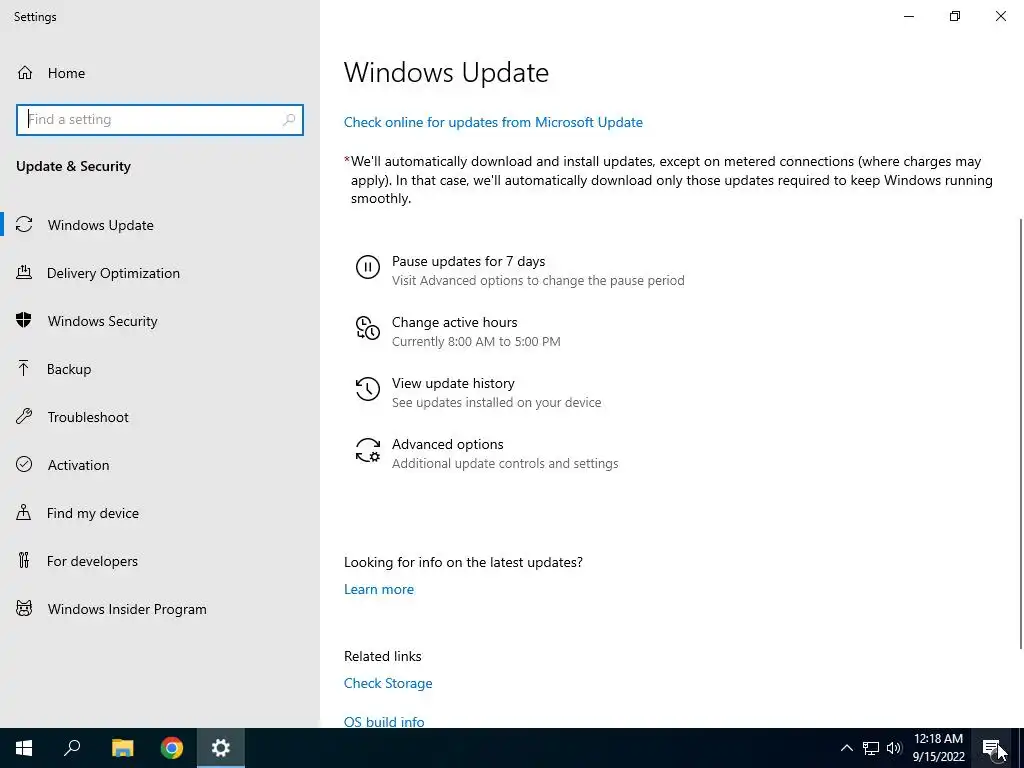Open taskbar Search magnifier
The width and height of the screenshot is (1024, 768).
pos(72,748)
